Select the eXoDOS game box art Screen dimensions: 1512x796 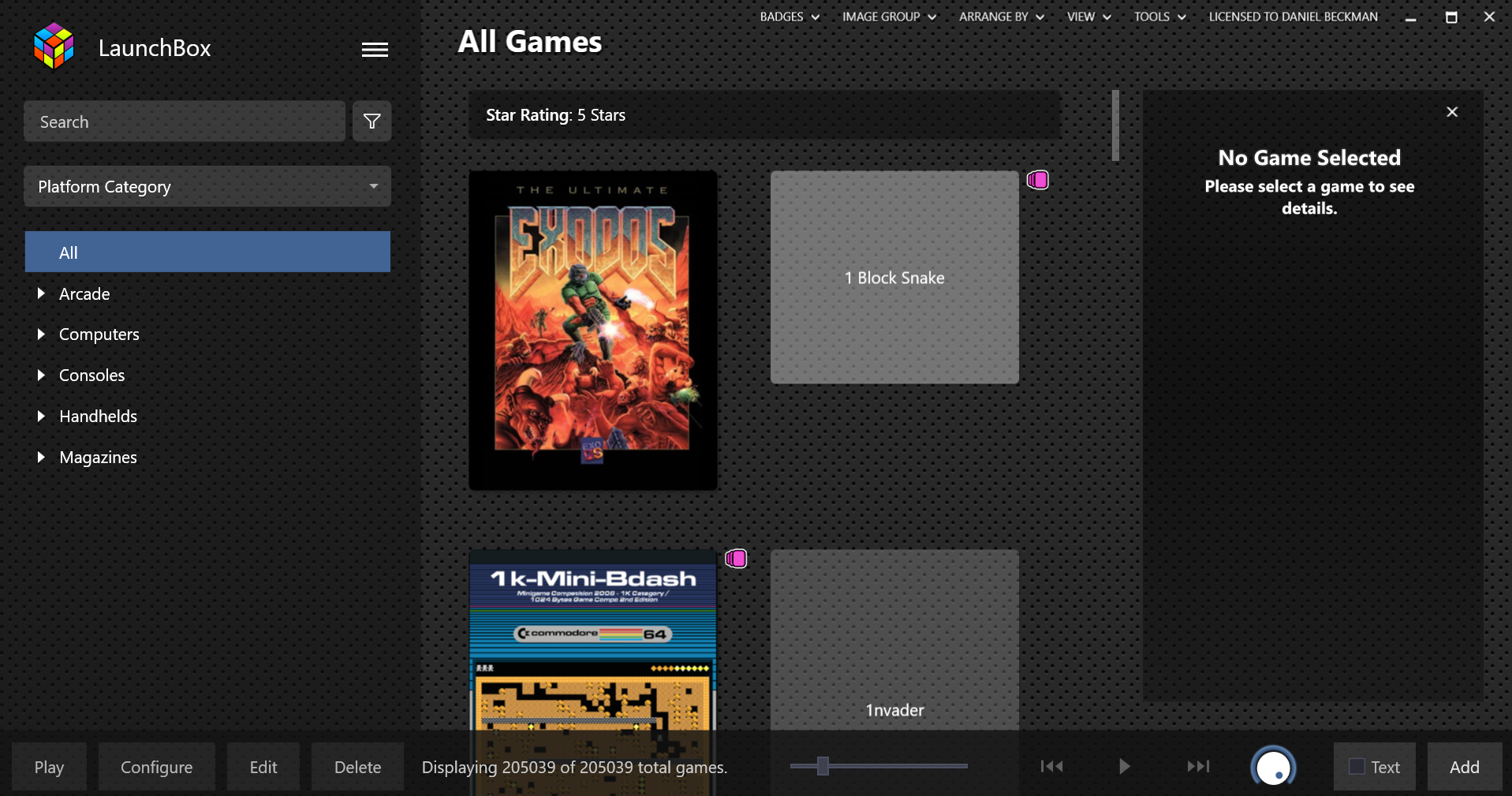(593, 331)
